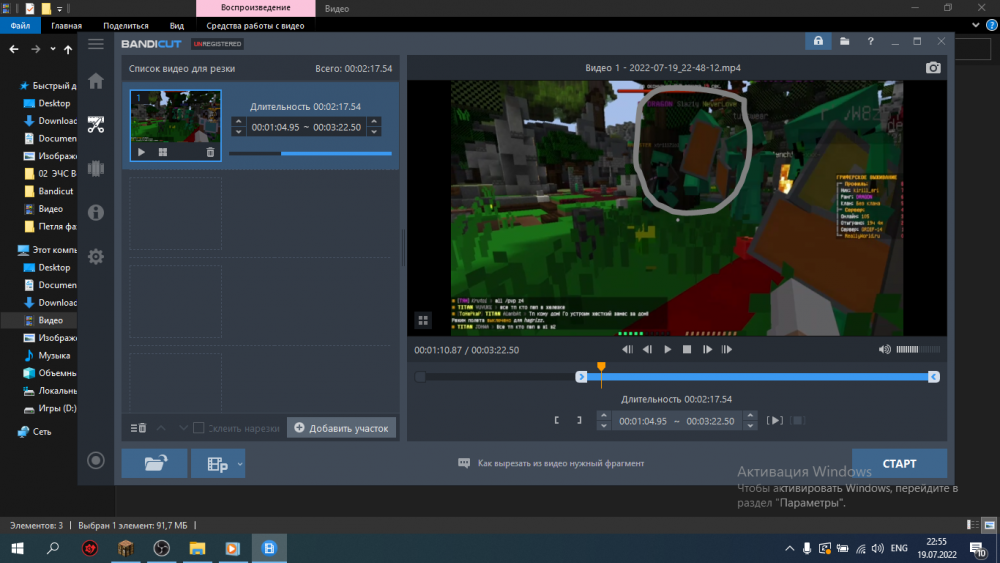Screen dimensions: 1000x563
Task: Click the orange playhead marker
Action: pos(601,367)
